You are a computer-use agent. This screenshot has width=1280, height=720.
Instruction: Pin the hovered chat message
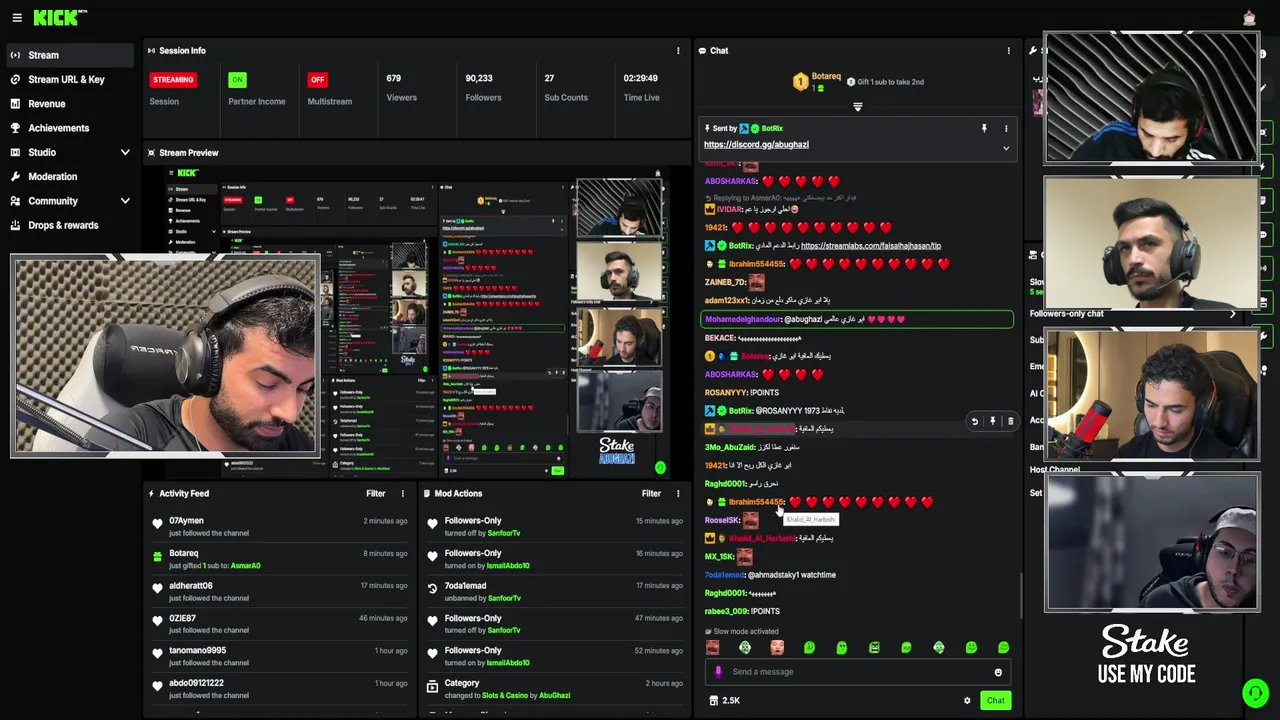993,422
